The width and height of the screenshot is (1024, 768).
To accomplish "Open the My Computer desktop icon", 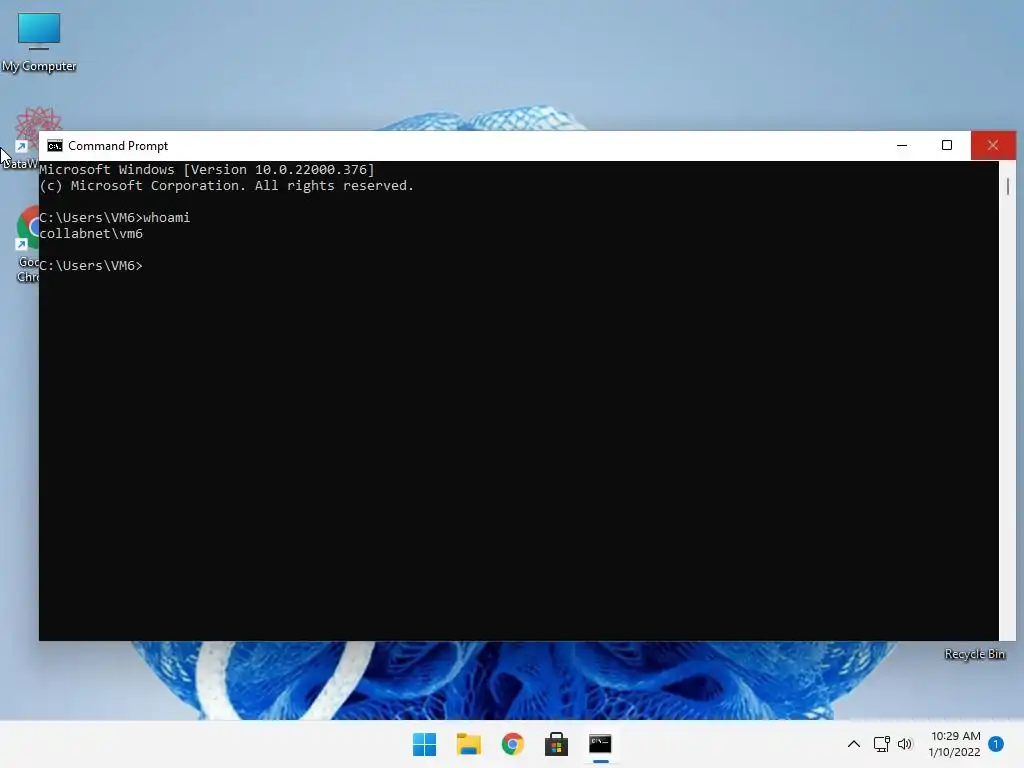I will 39,42.
